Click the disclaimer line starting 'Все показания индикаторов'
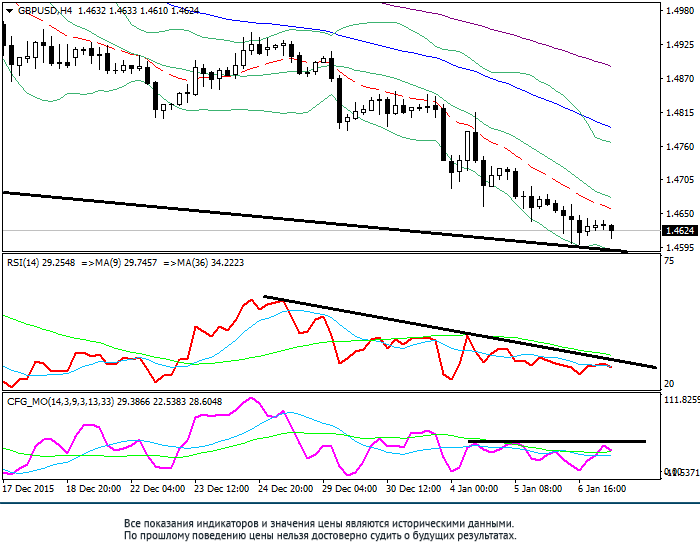Viewport: 700px width, 552px height. click(x=319, y=523)
